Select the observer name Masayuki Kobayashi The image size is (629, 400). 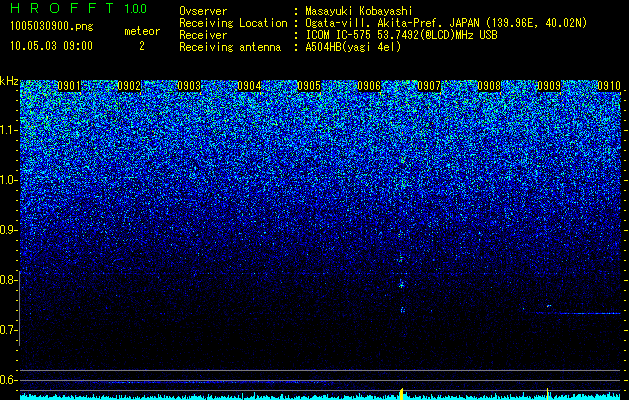tap(359, 11)
